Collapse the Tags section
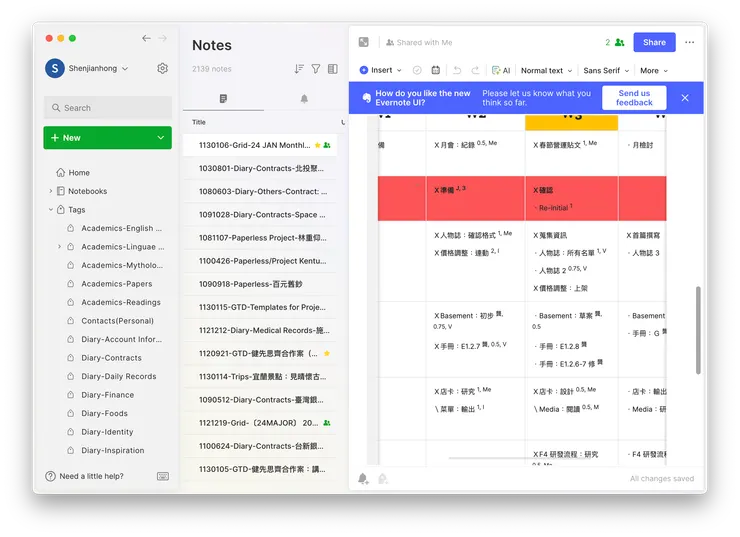740x537 pixels. click(50, 210)
